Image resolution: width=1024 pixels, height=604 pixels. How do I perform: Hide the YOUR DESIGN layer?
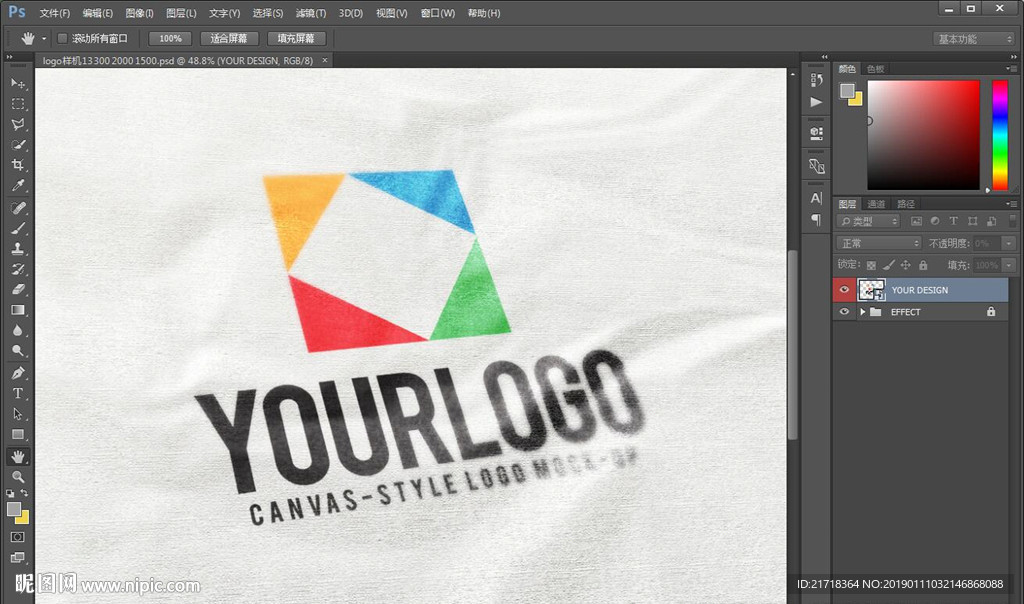point(845,289)
